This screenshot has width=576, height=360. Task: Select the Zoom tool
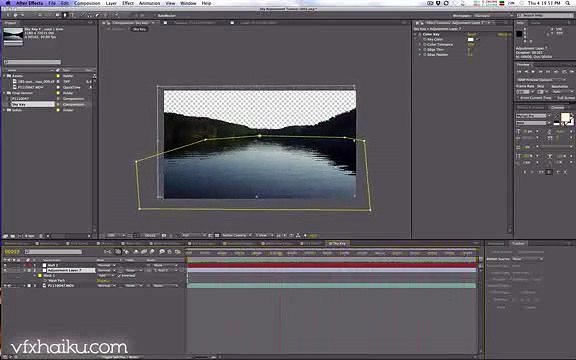(x=22, y=15)
